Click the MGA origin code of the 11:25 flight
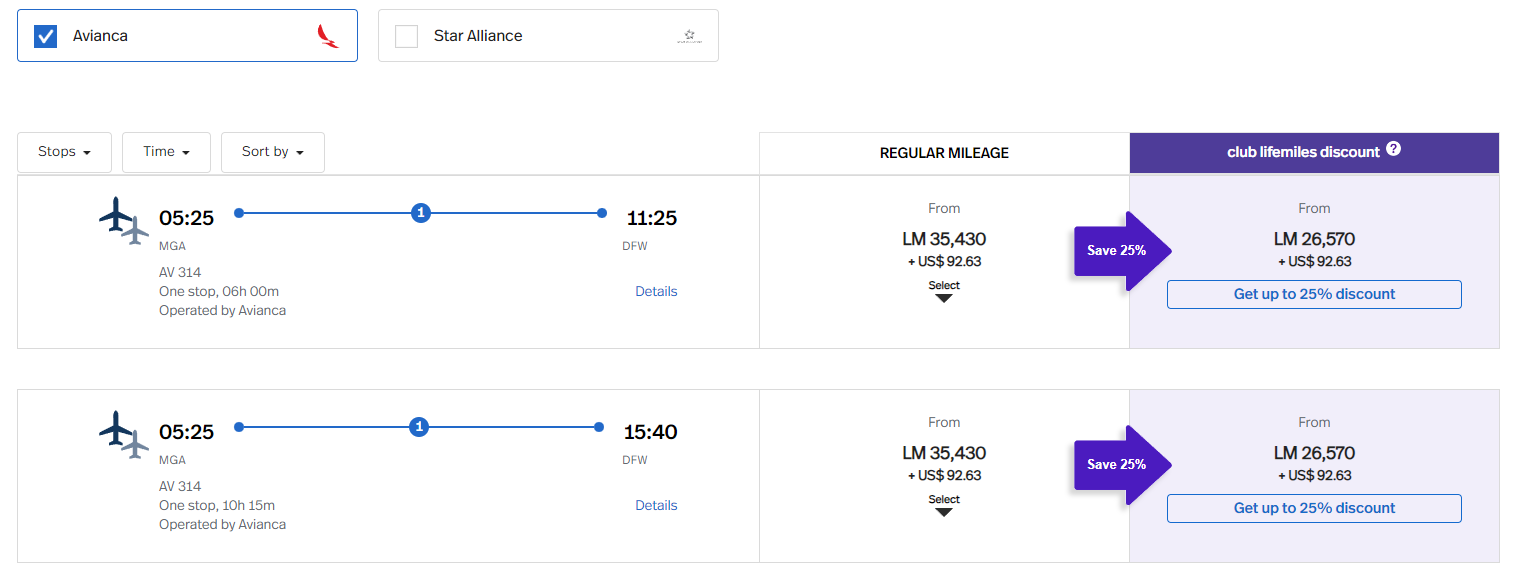The width and height of the screenshot is (1540, 576). (x=172, y=246)
